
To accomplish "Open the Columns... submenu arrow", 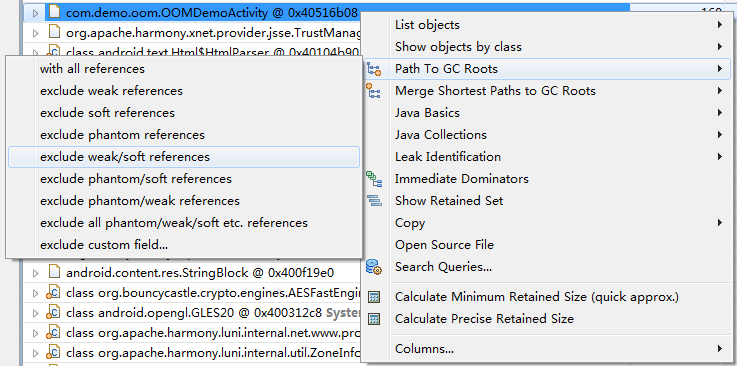I will tap(720, 349).
